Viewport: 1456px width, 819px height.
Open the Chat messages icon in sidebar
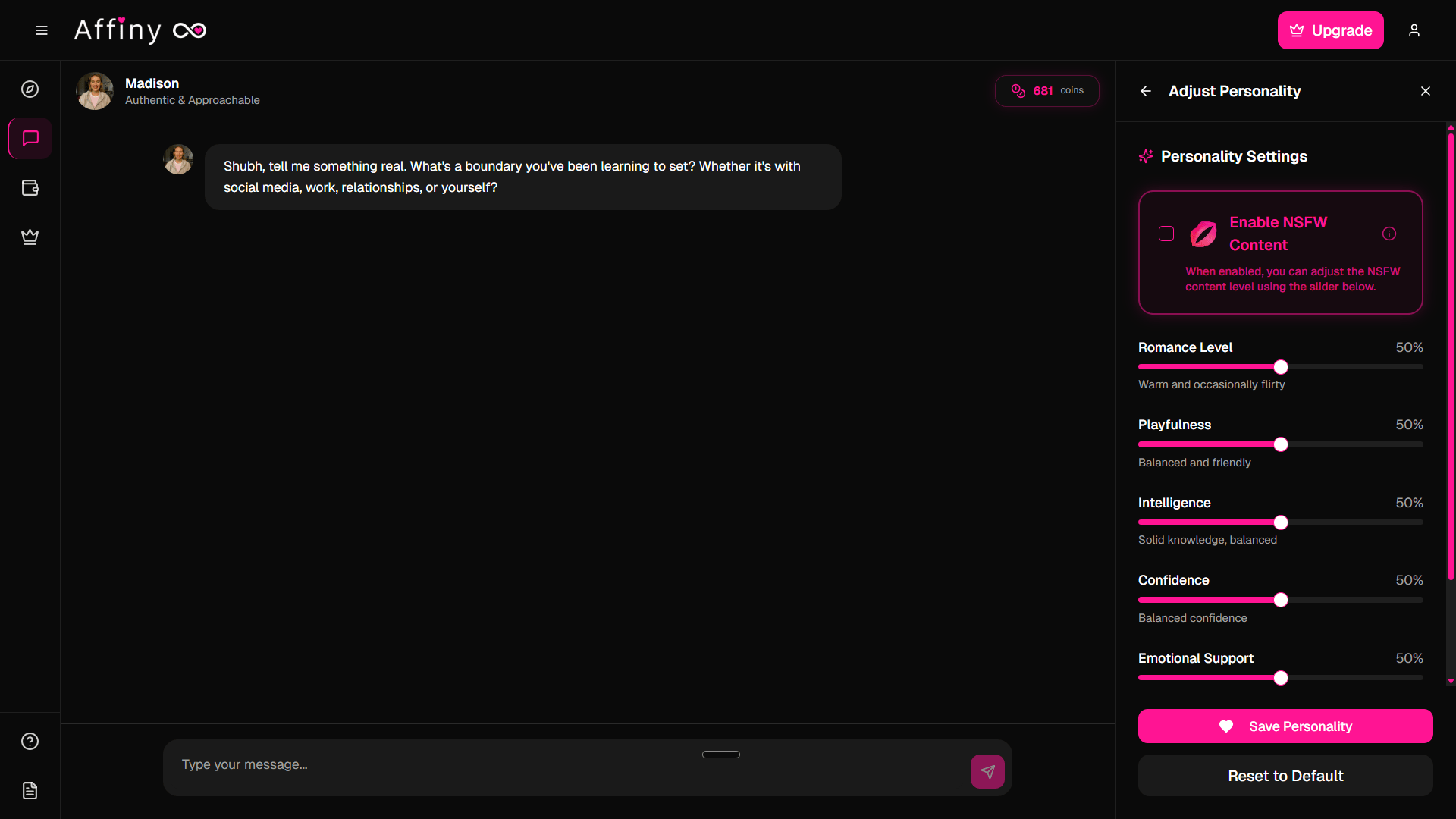click(30, 138)
